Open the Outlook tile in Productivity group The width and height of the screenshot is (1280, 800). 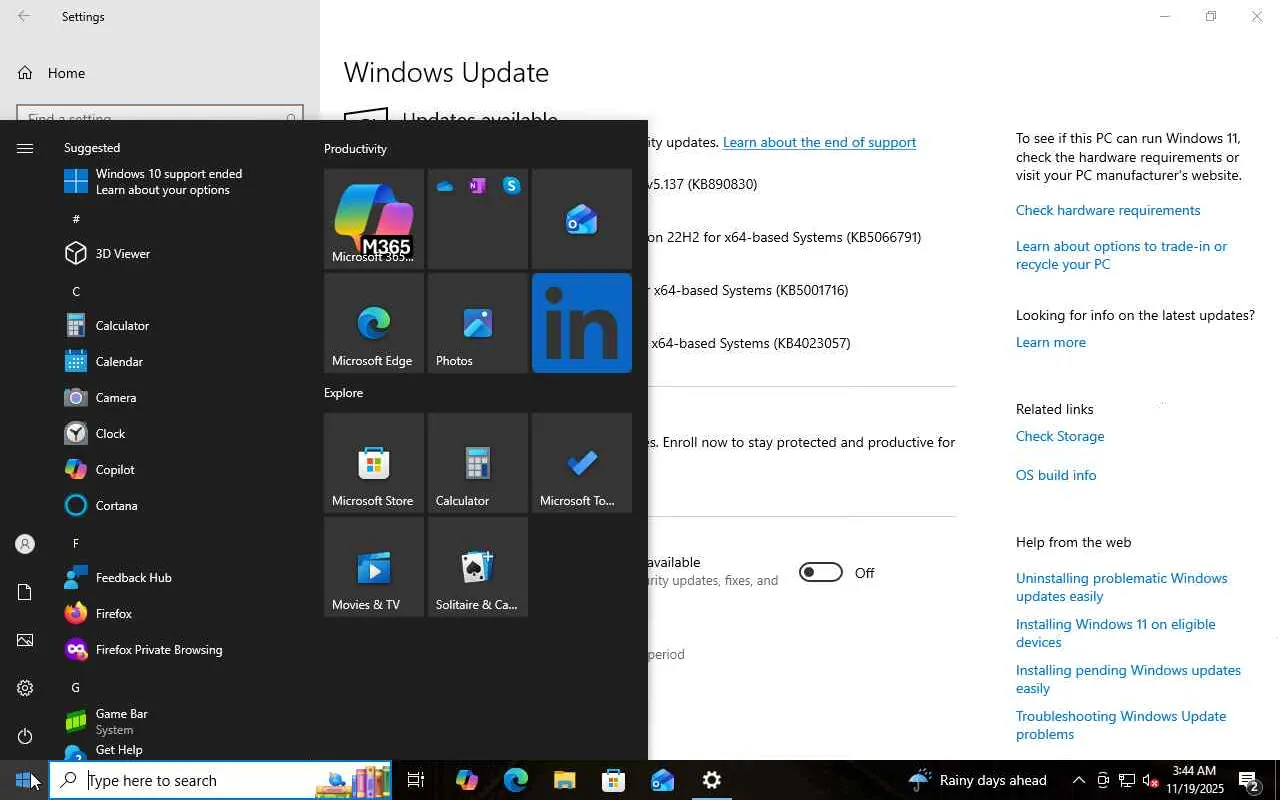point(582,219)
